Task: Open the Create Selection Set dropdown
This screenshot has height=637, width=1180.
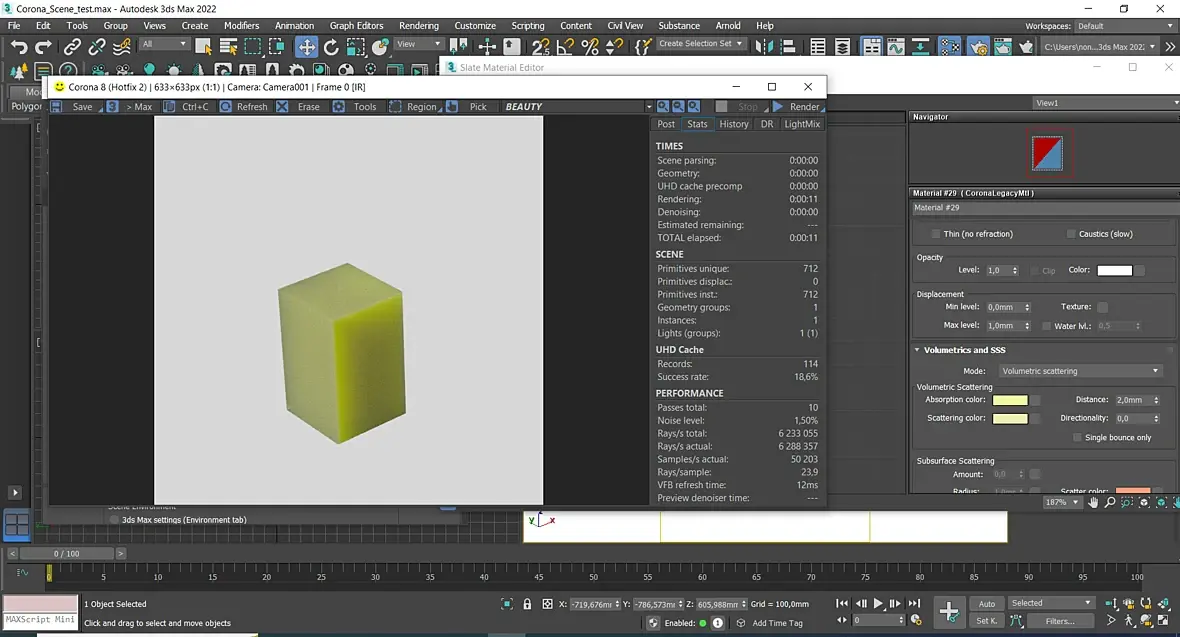Action: 701,44
